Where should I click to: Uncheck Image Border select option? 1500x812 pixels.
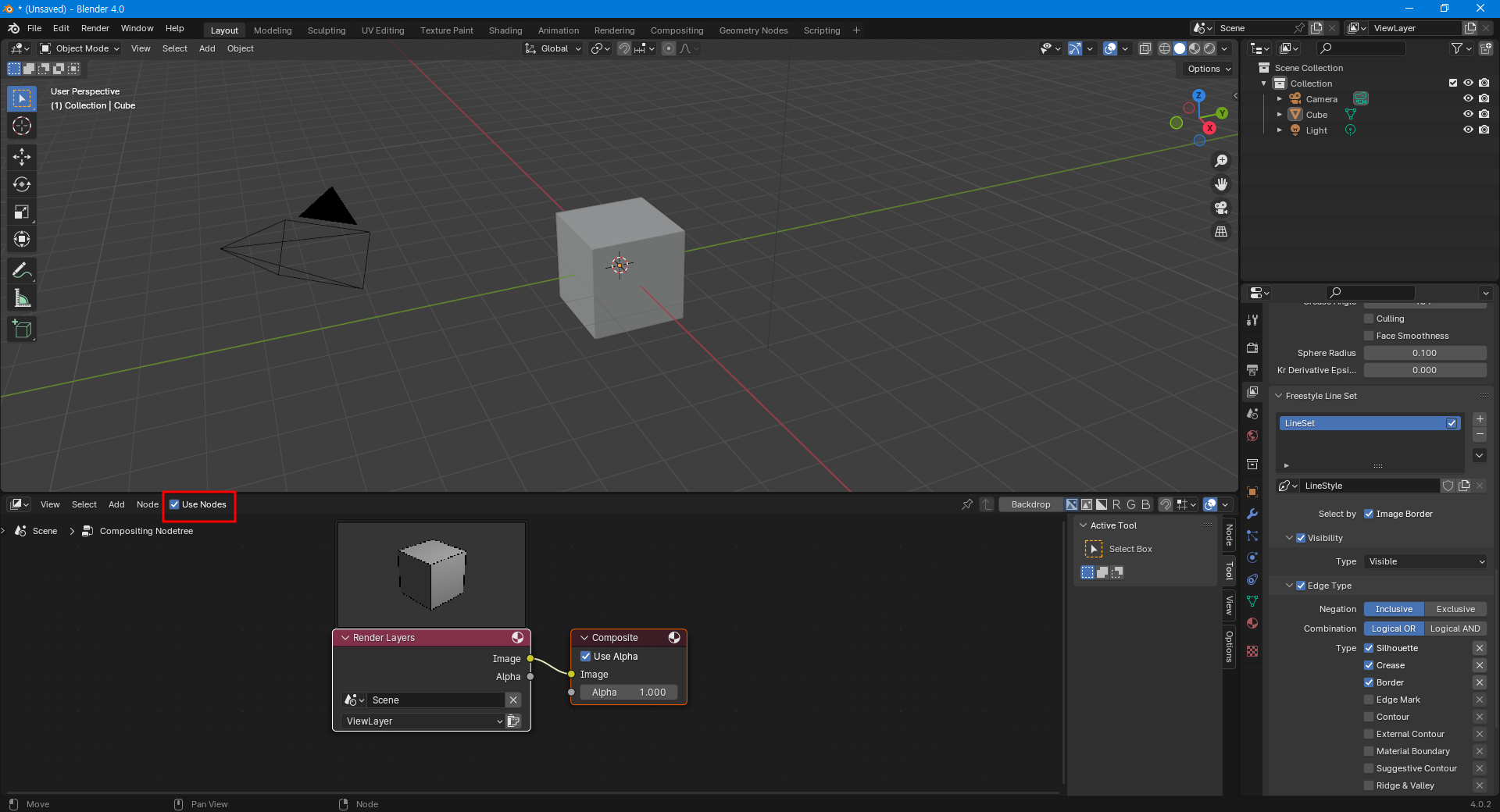pos(1369,514)
